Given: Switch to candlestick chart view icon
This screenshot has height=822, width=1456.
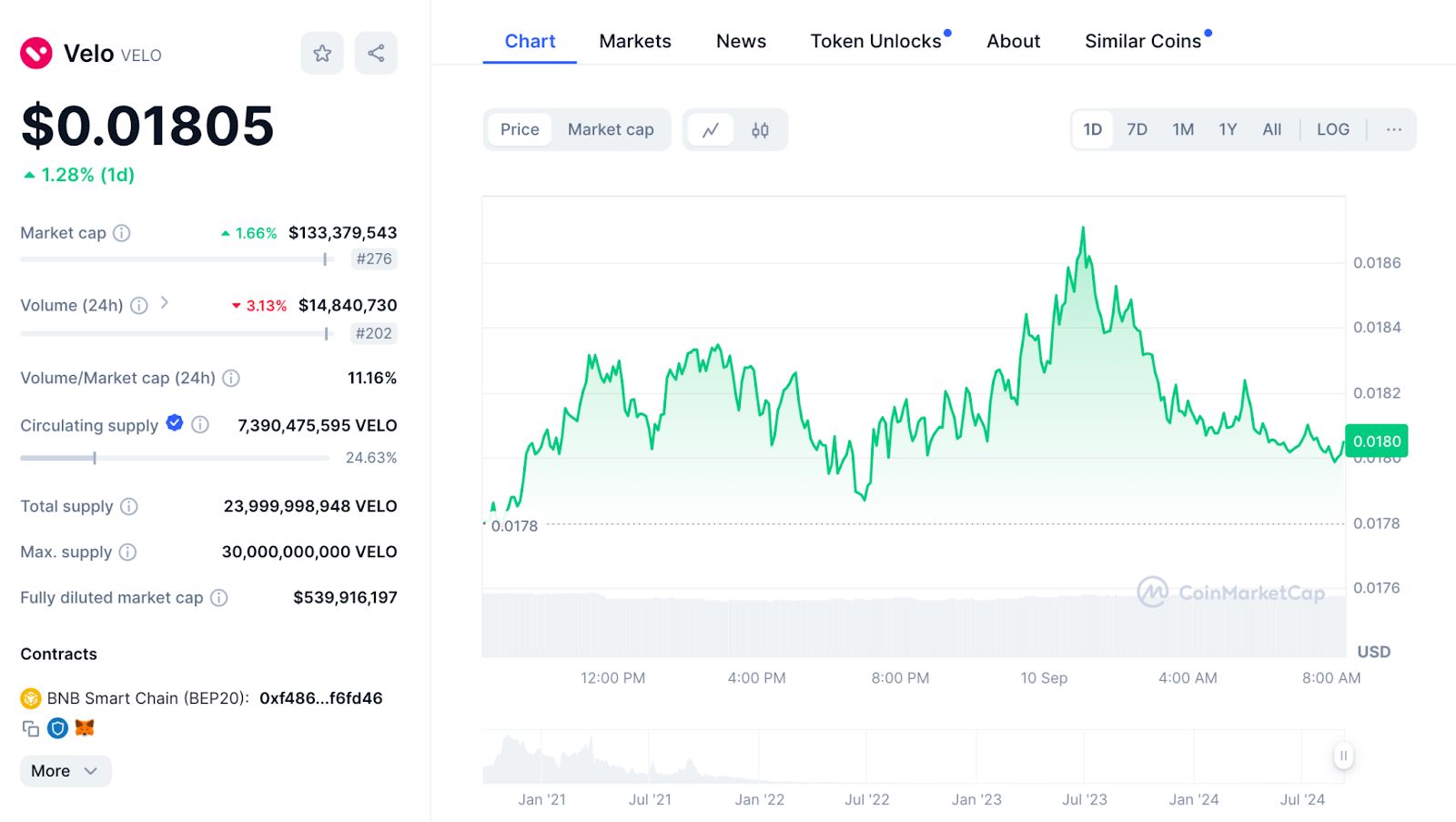Looking at the screenshot, I should [x=760, y=130].
